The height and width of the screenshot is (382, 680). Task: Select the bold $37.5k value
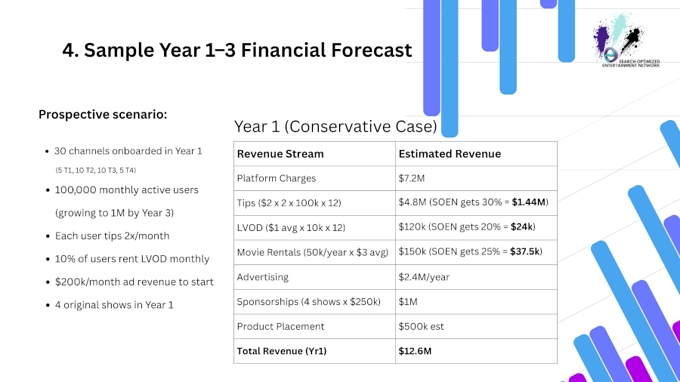(525, 251)
